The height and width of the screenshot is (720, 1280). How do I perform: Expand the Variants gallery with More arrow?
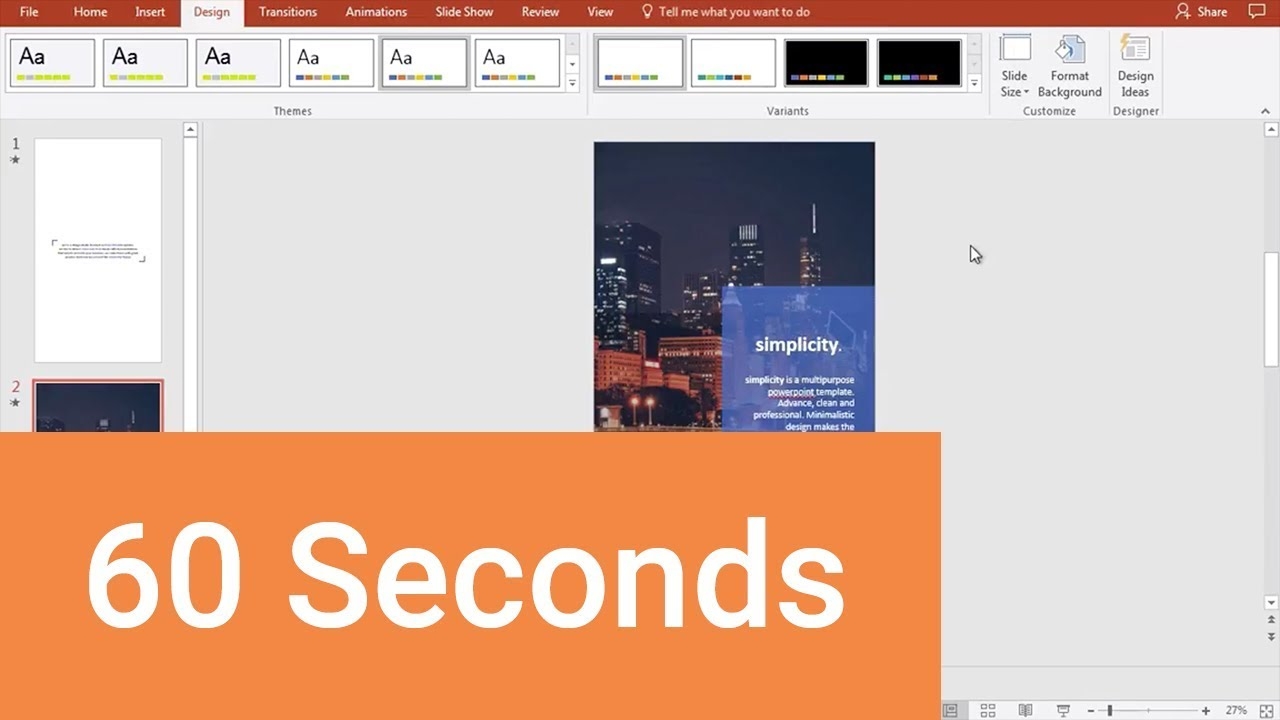975,84
